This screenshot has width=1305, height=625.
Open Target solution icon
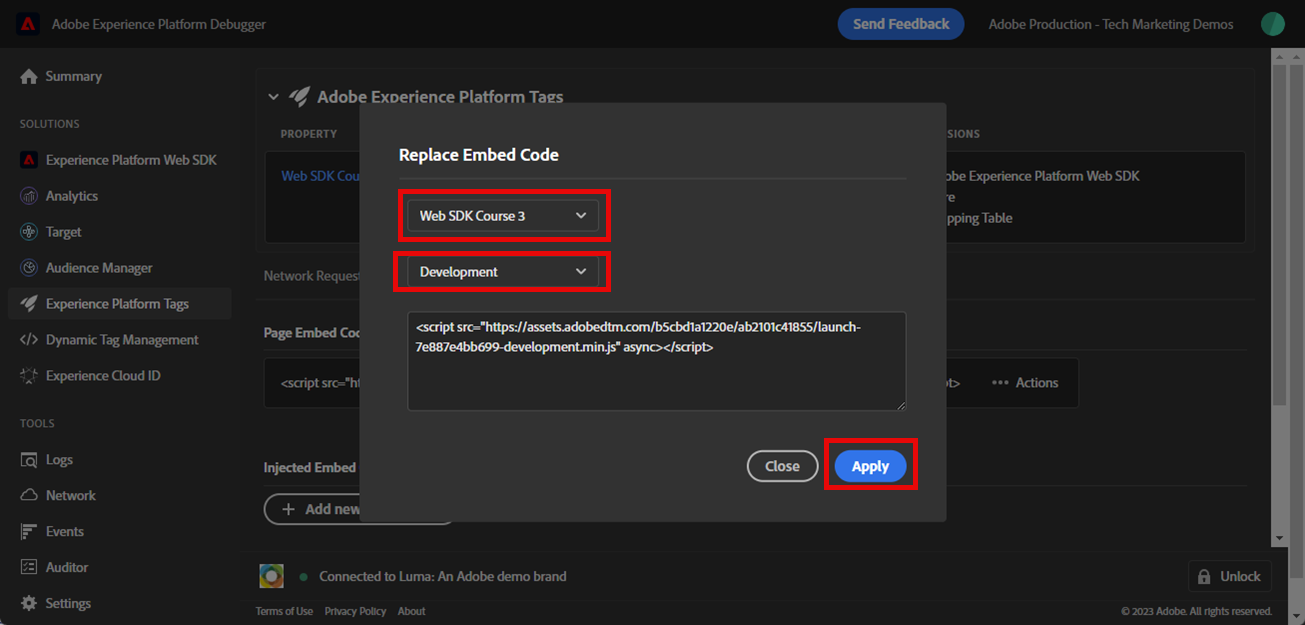point(29,232)
